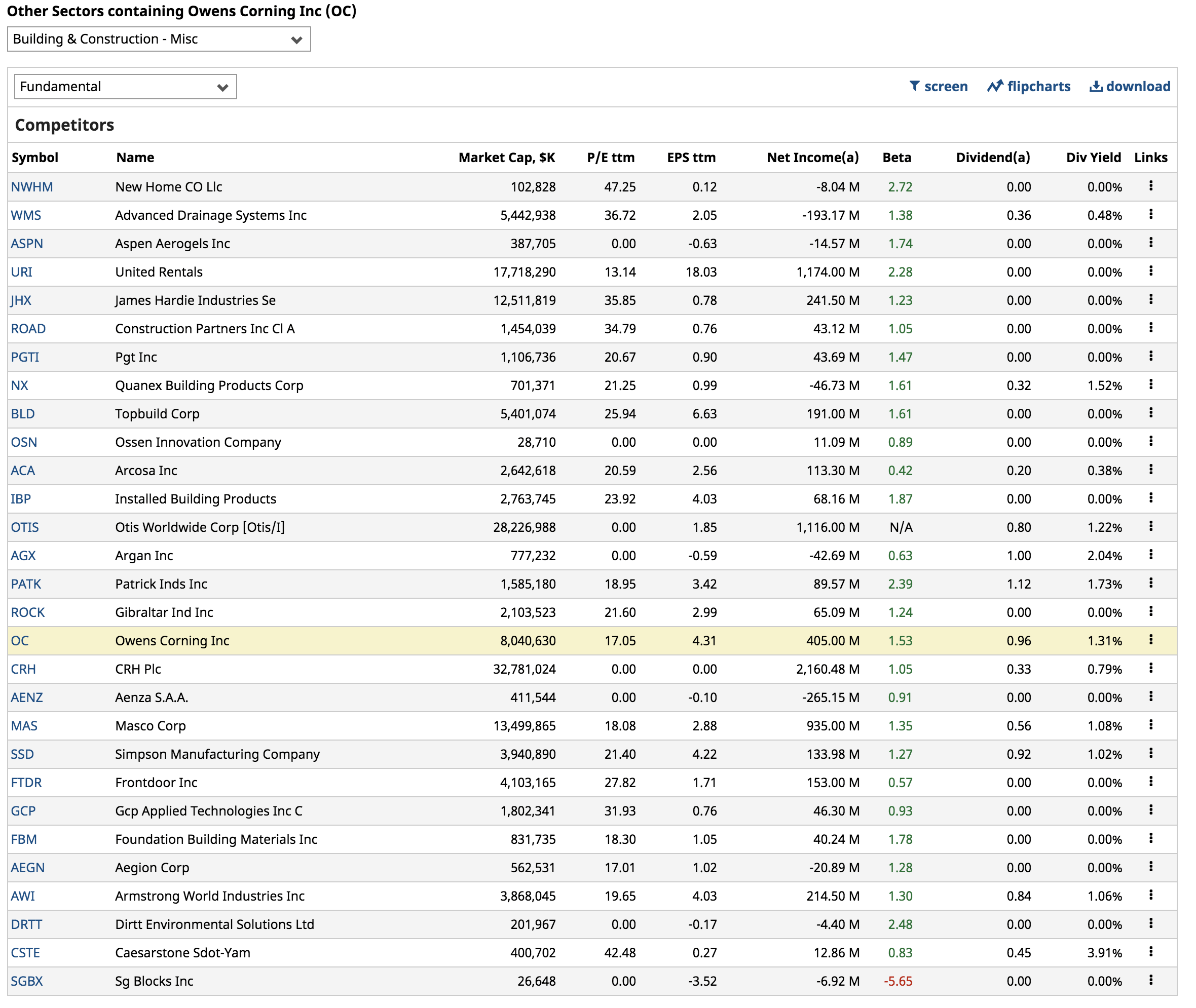Open links menu for CSTE row

1150,951
